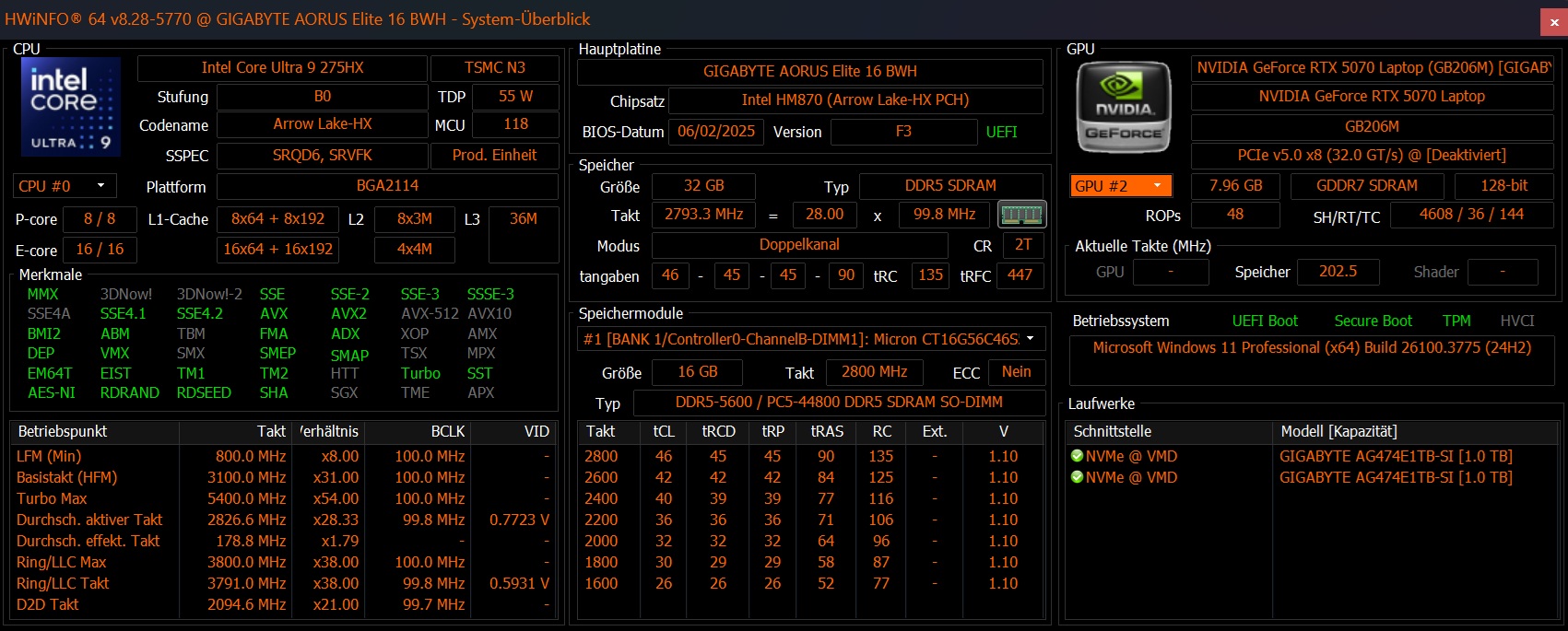Click the MCU value 118
1568x631 pixels.
(516, 124)
